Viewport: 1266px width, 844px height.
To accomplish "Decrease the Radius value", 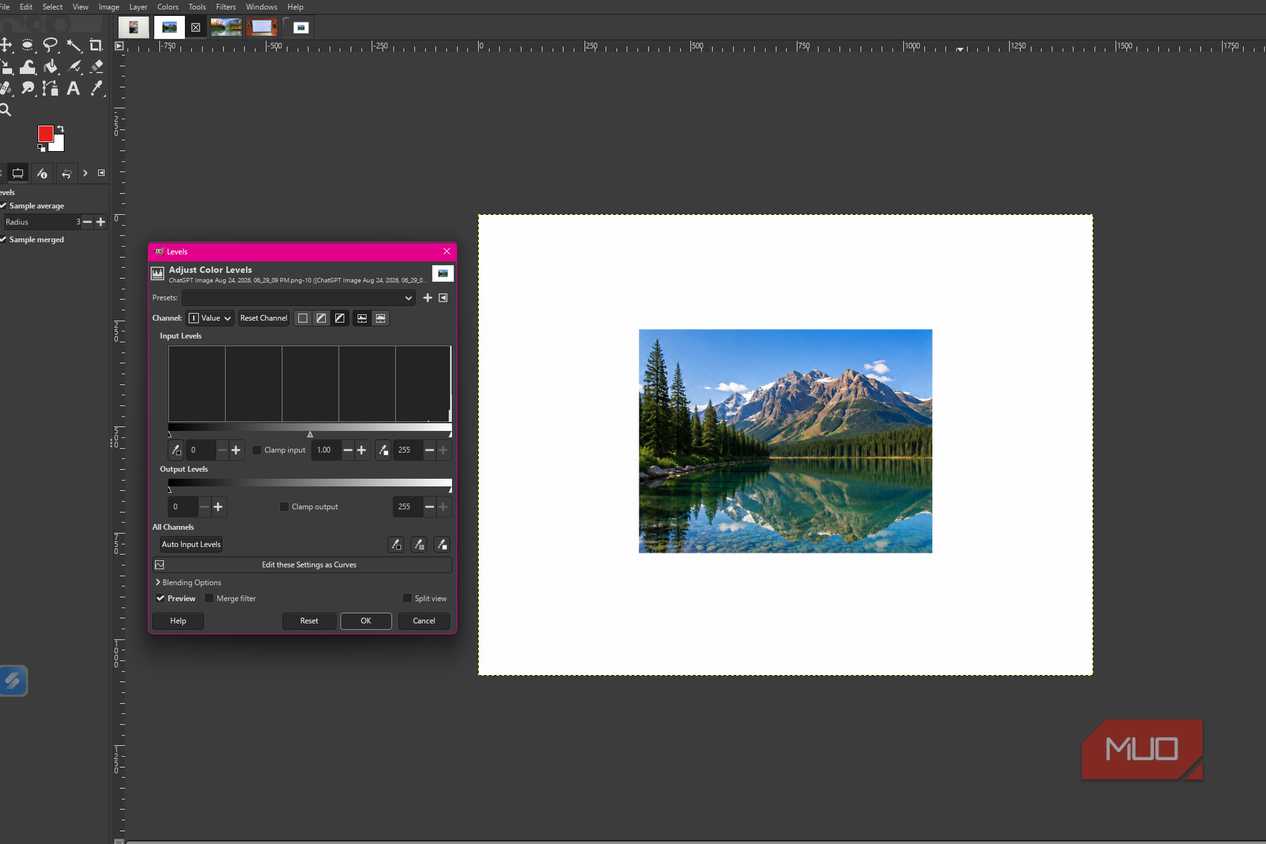I will click(x=87, y=222).
